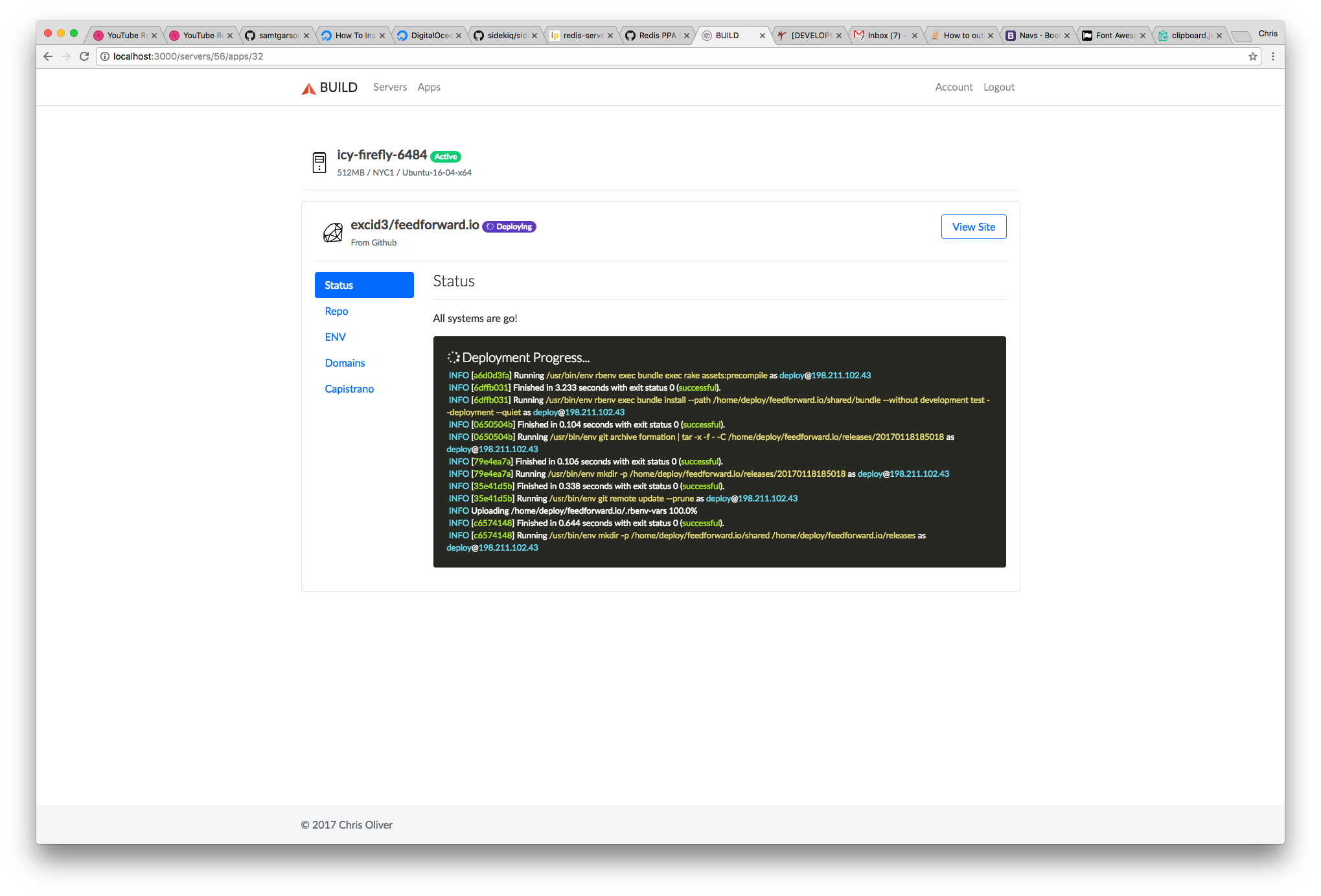Click the Deployment Progress spinner icon

pyautogui.click(x=453, y=357)
